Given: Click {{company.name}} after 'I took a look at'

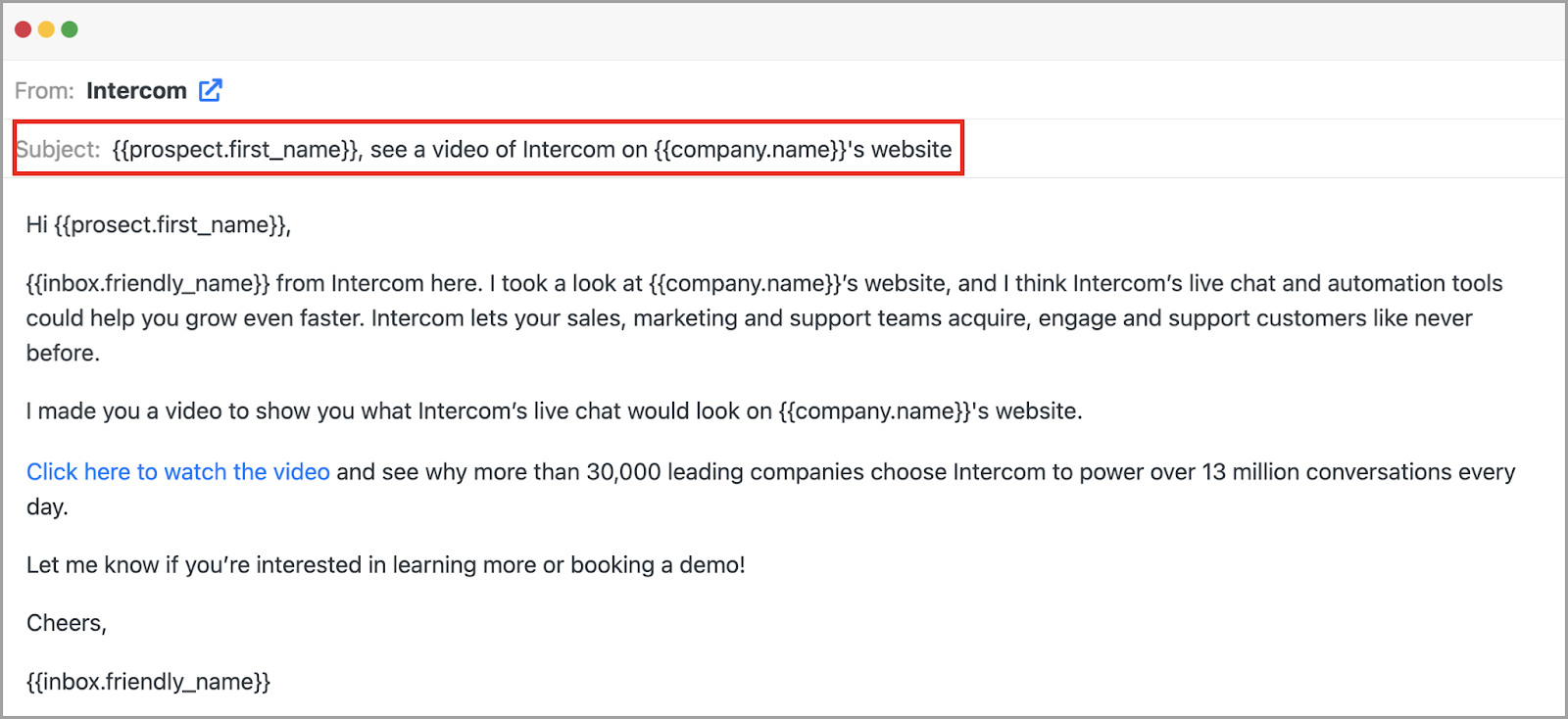Looking at the screenshot, I should (x=745, y=284).
